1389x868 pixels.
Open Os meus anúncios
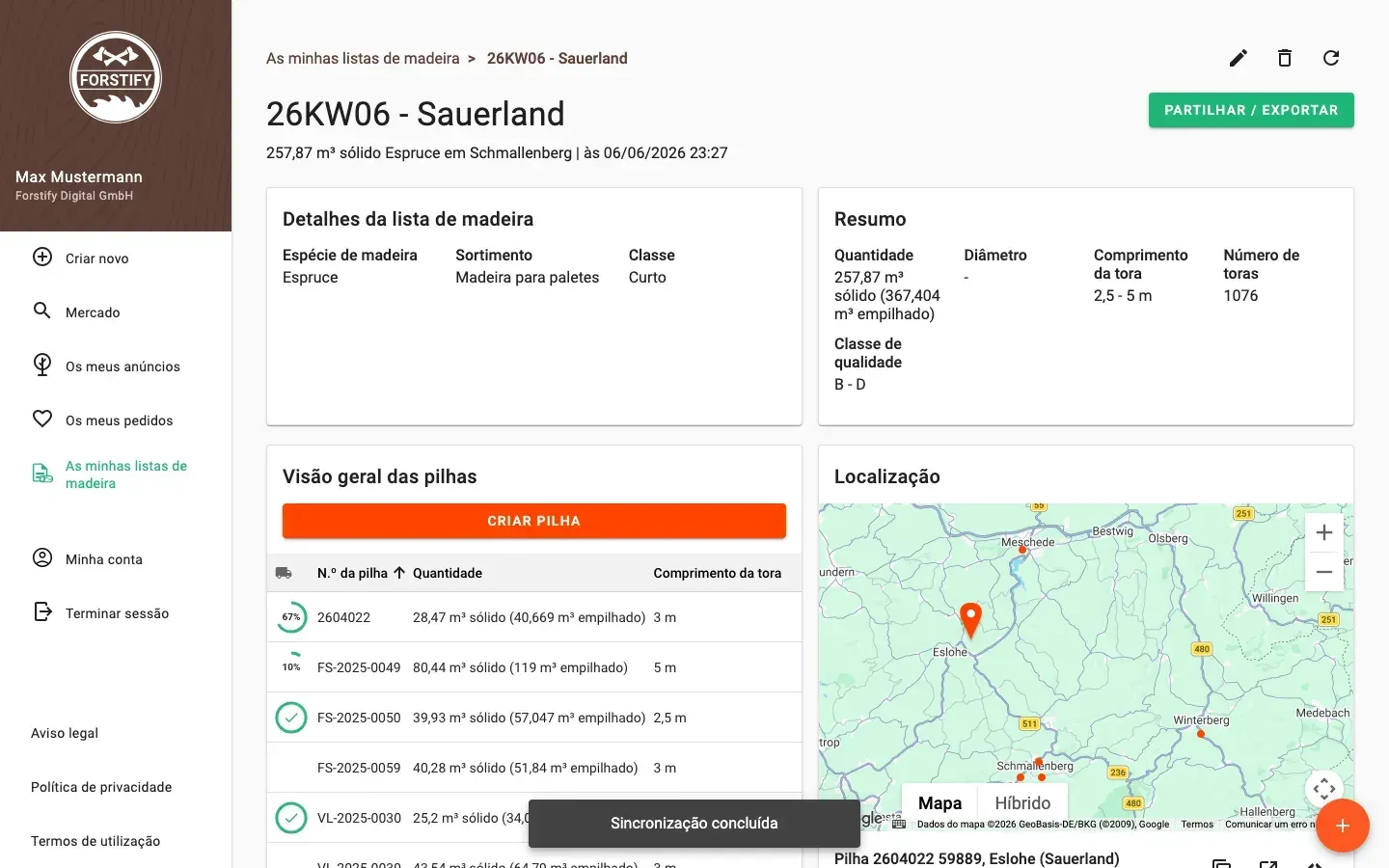click(116, 366)
